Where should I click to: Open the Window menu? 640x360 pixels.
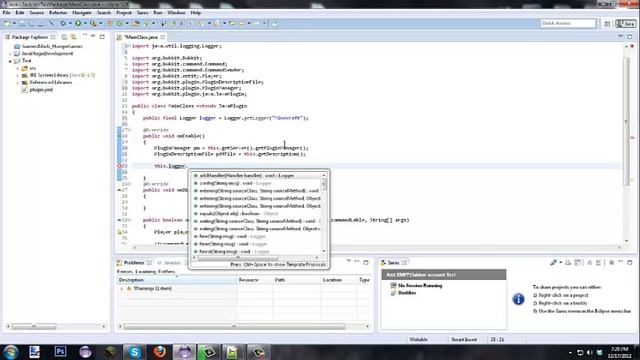click(x=176, y=13)
